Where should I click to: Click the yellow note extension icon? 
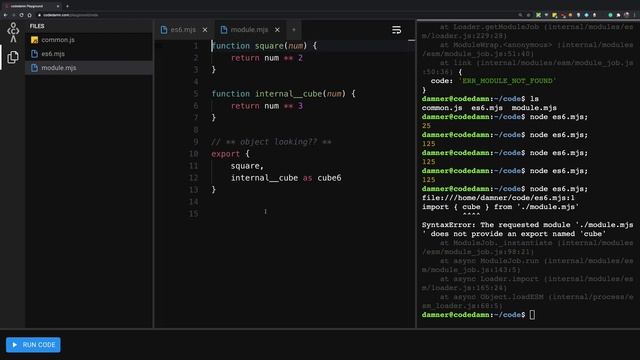[555, 15]
